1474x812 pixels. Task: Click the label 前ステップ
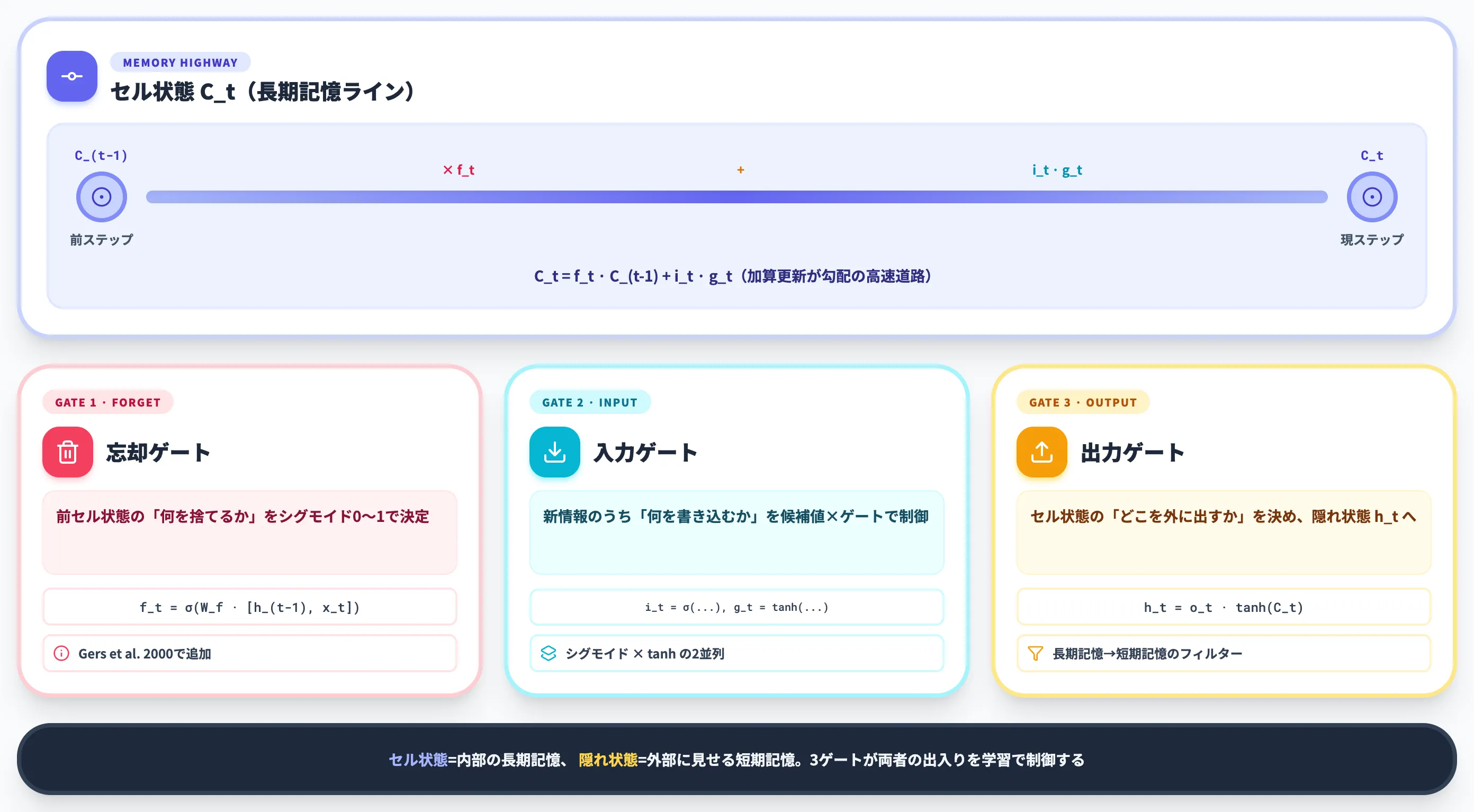101,240
